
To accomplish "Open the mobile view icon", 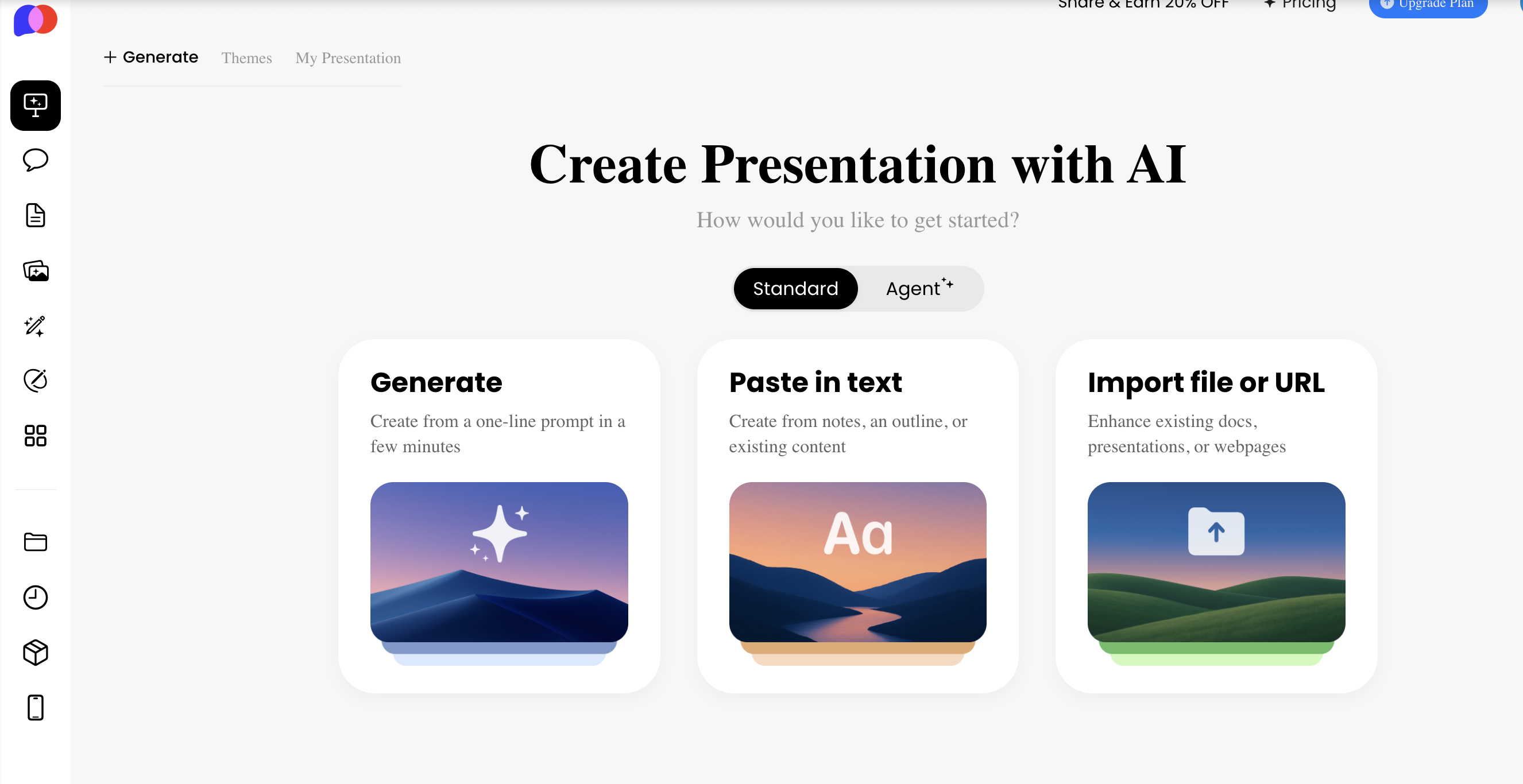I will (35, 707).
